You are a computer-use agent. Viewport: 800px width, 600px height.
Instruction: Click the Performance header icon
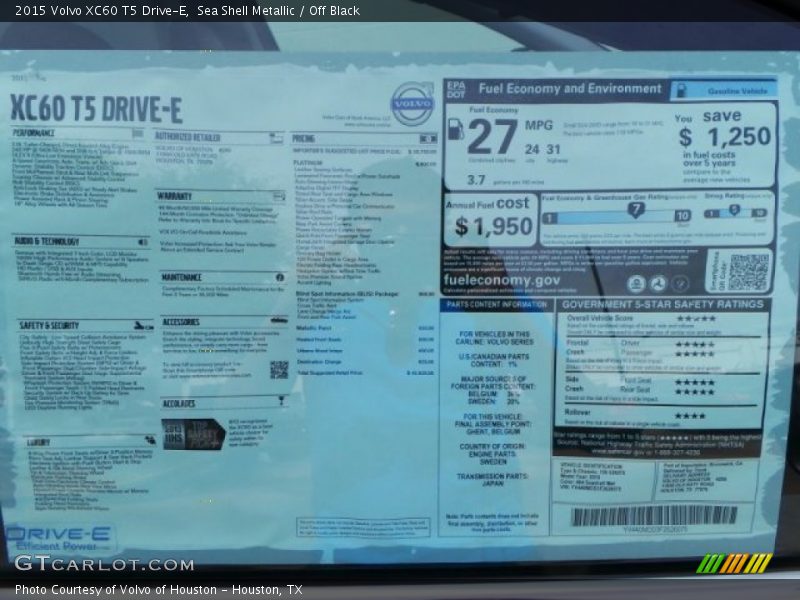point(137,133)
